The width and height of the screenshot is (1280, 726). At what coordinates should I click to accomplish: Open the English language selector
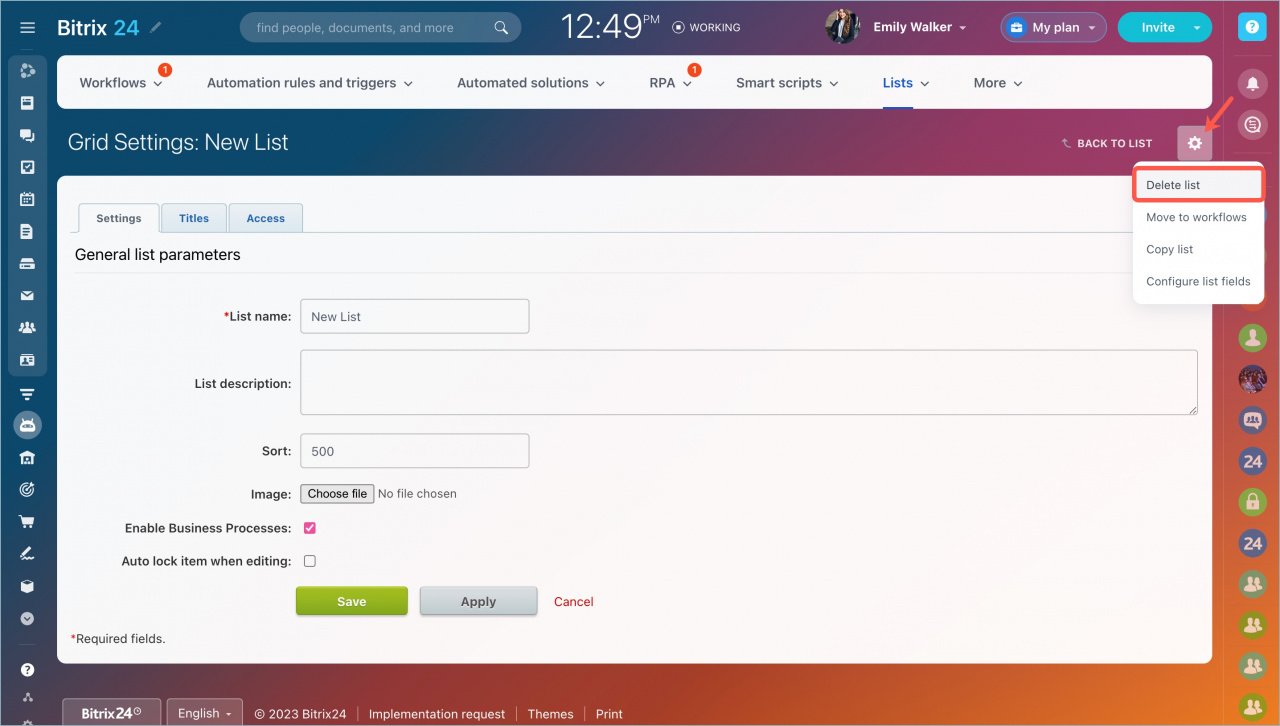click(204, 713)
